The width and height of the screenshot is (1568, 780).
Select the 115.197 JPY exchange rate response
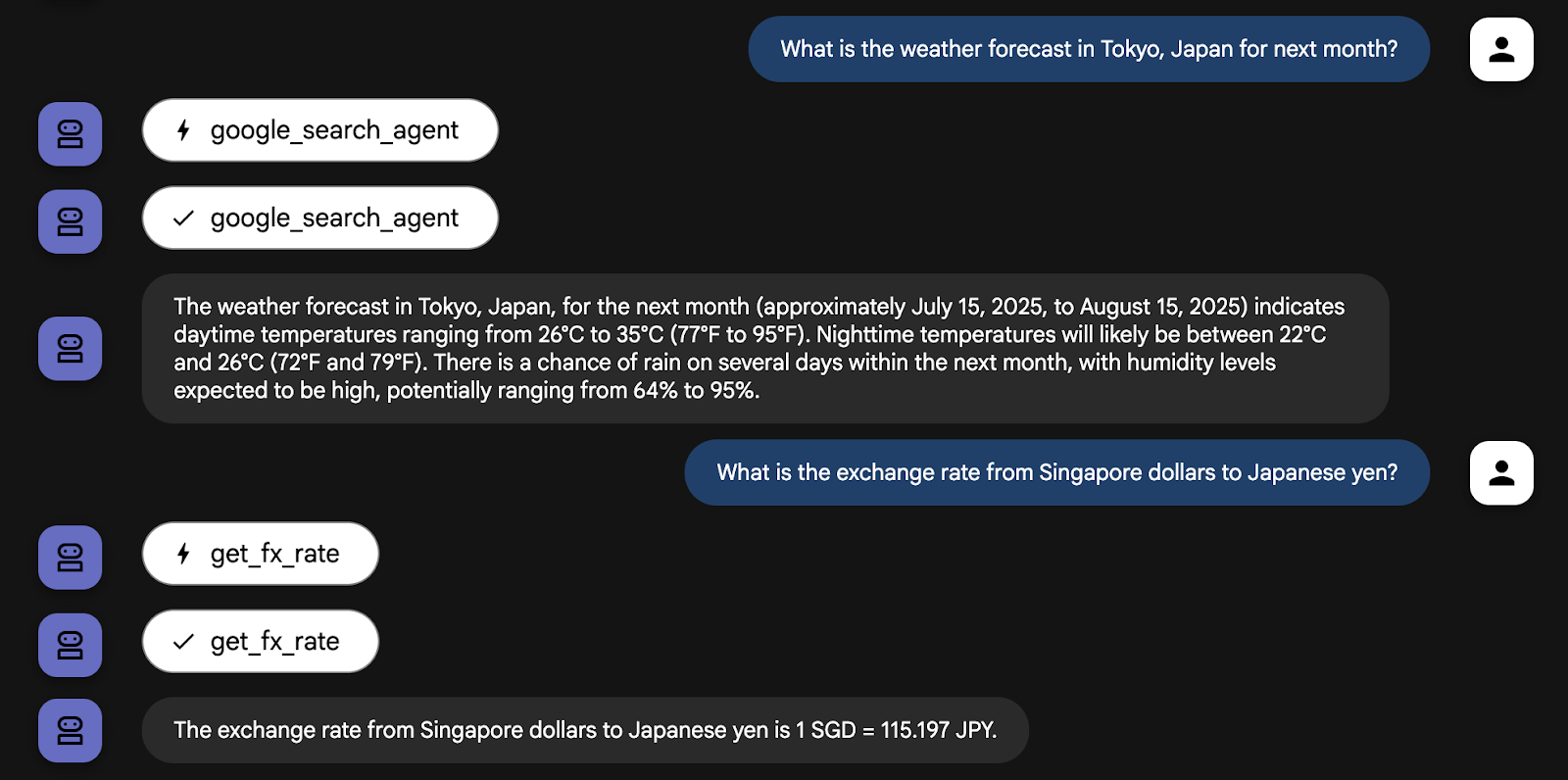585,730
